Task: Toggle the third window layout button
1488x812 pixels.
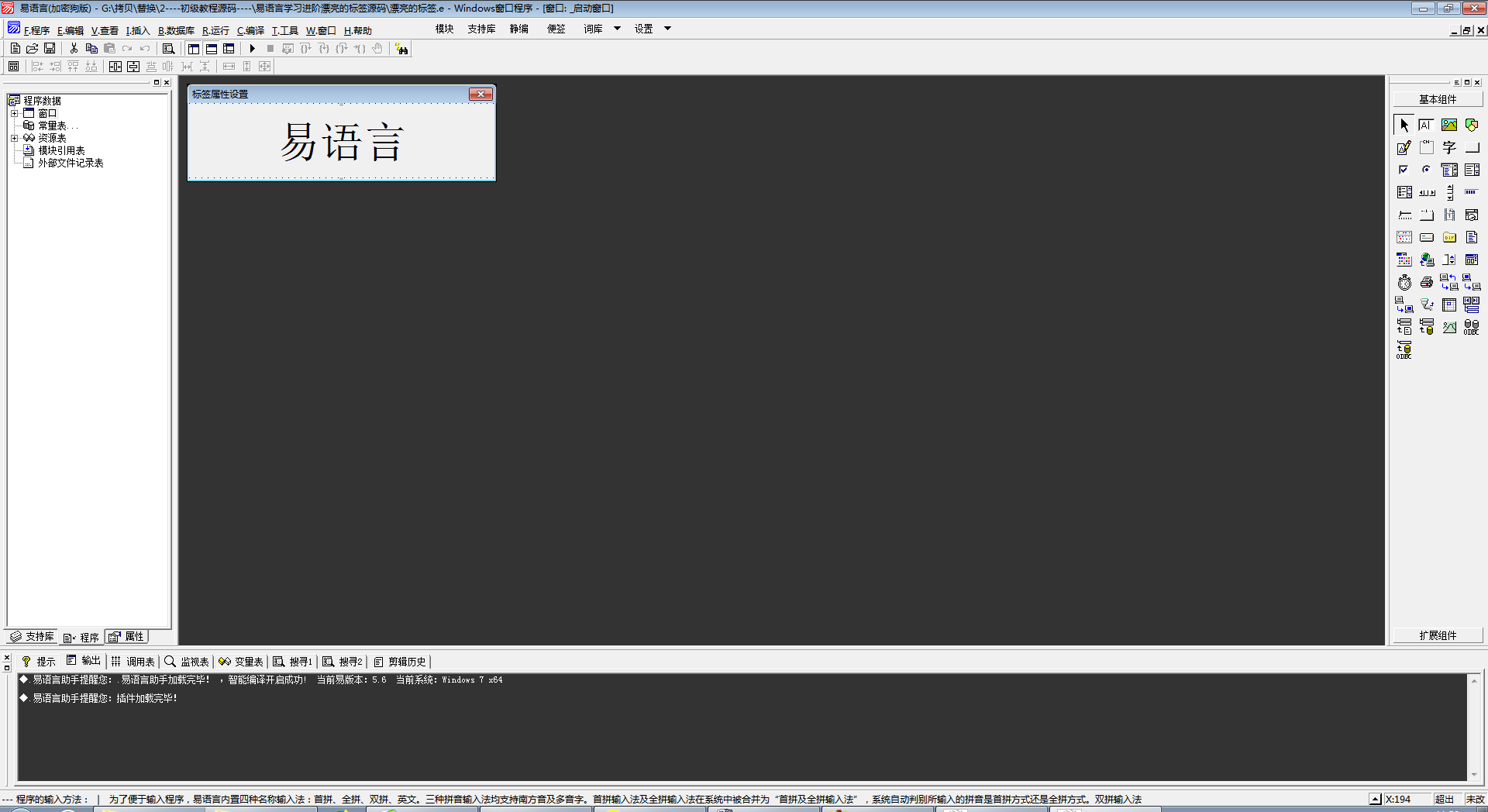Action: (229, 48)
